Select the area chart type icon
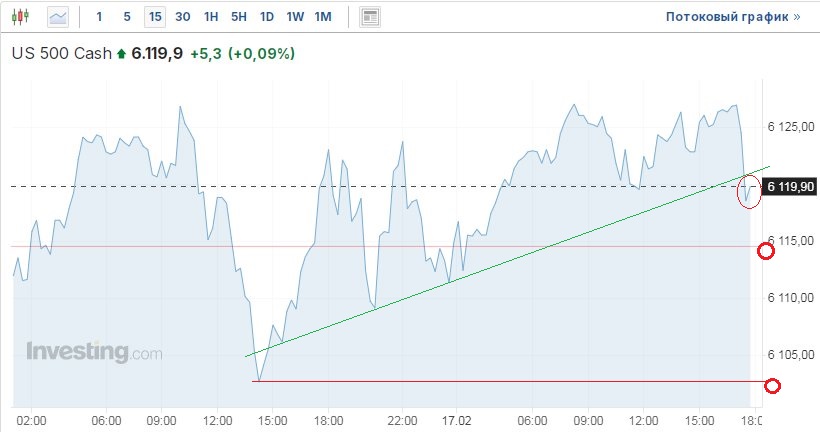The width and height of the screenshot is (820, 432). (x=59, y=17)
